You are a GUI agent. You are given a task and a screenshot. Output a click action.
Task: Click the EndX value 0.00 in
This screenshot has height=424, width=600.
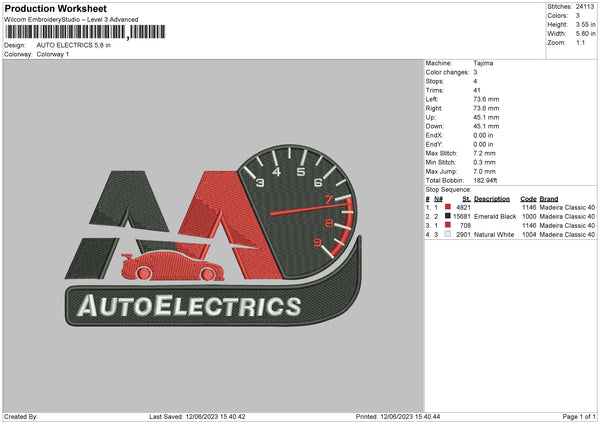[x=483, y=135]
